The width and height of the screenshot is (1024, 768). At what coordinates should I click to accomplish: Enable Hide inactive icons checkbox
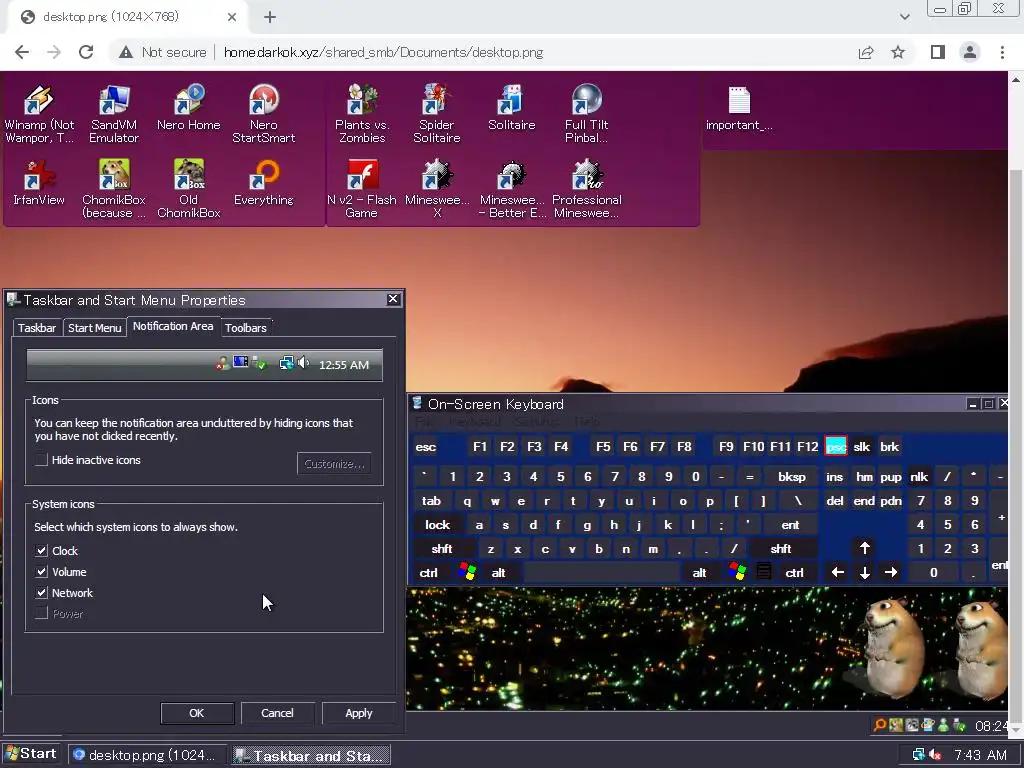click(41, 460)
